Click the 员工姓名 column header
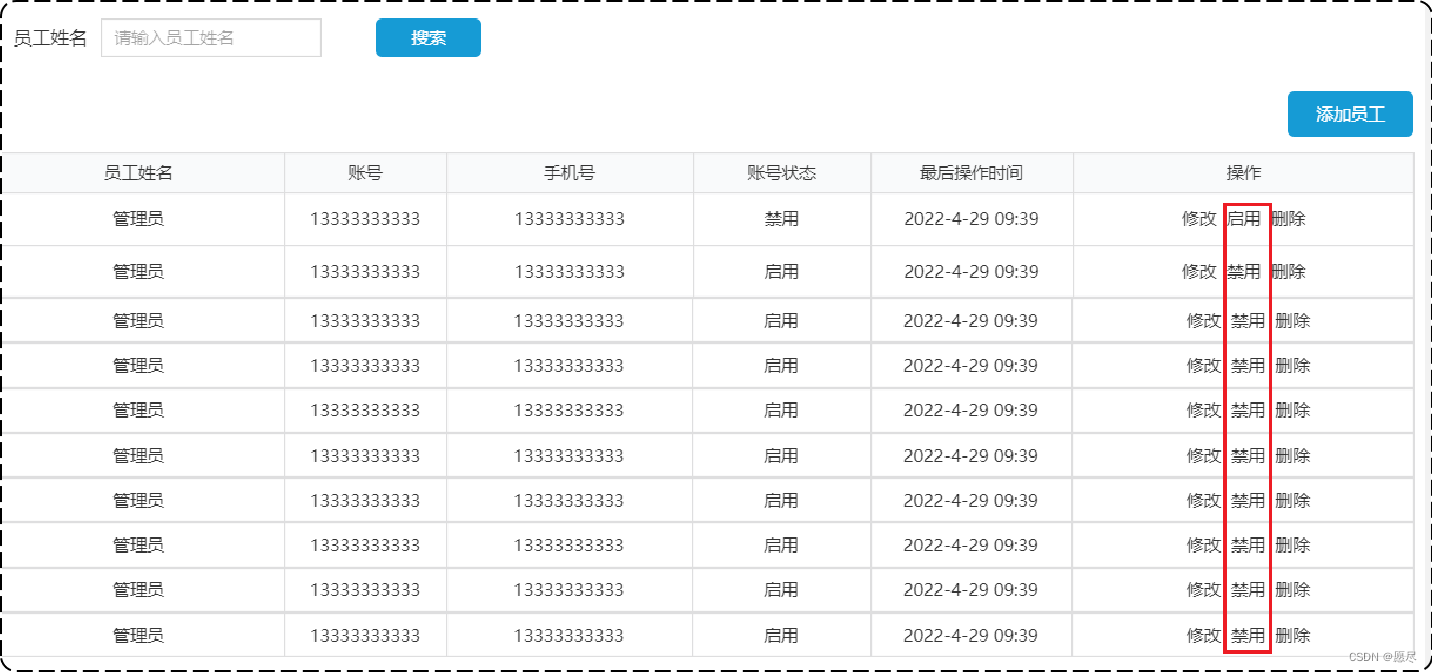The image size is (1432, 672). click(138, 173)
